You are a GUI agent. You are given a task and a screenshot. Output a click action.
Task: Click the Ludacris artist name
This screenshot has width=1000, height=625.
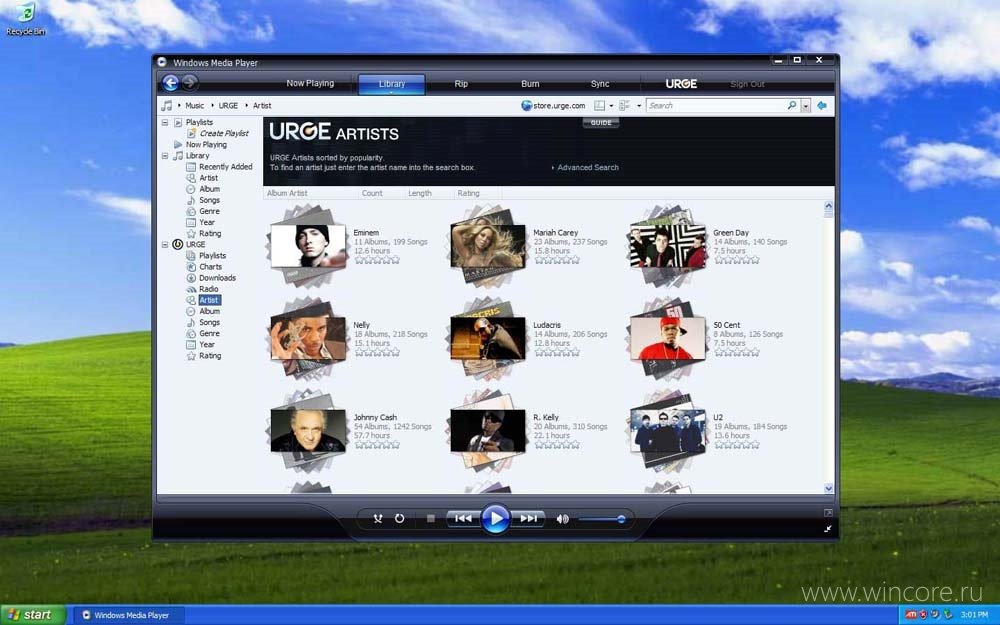[547, 325]
